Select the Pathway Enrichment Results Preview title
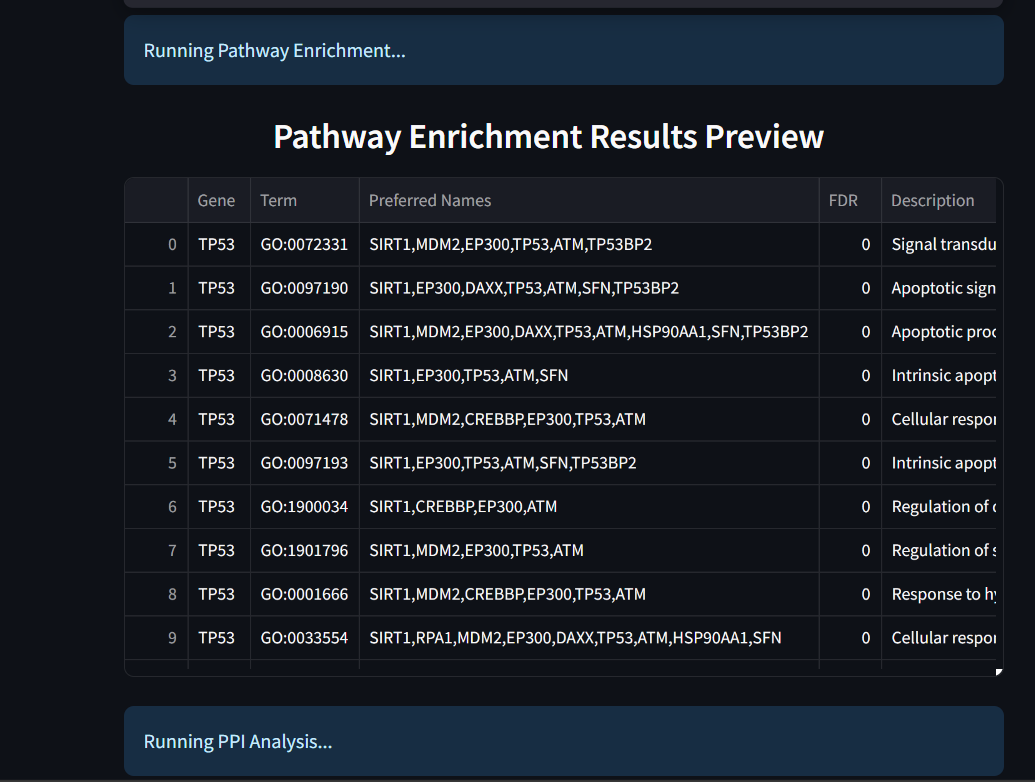The width and height of the screenshot is (1035, 782). (548, 137)
